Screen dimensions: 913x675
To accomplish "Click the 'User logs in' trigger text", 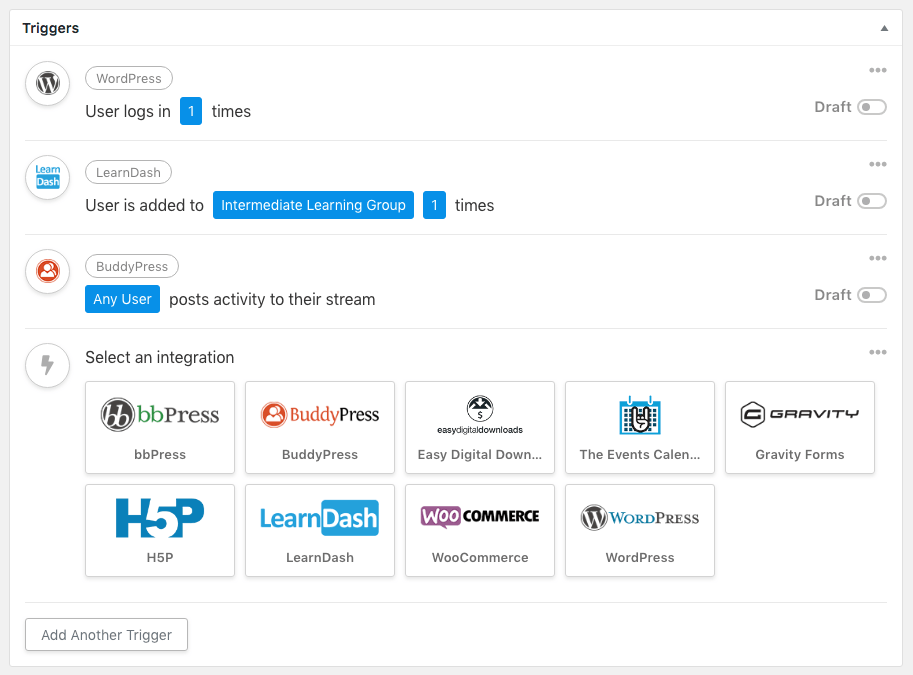I will (x=128, y=111).
